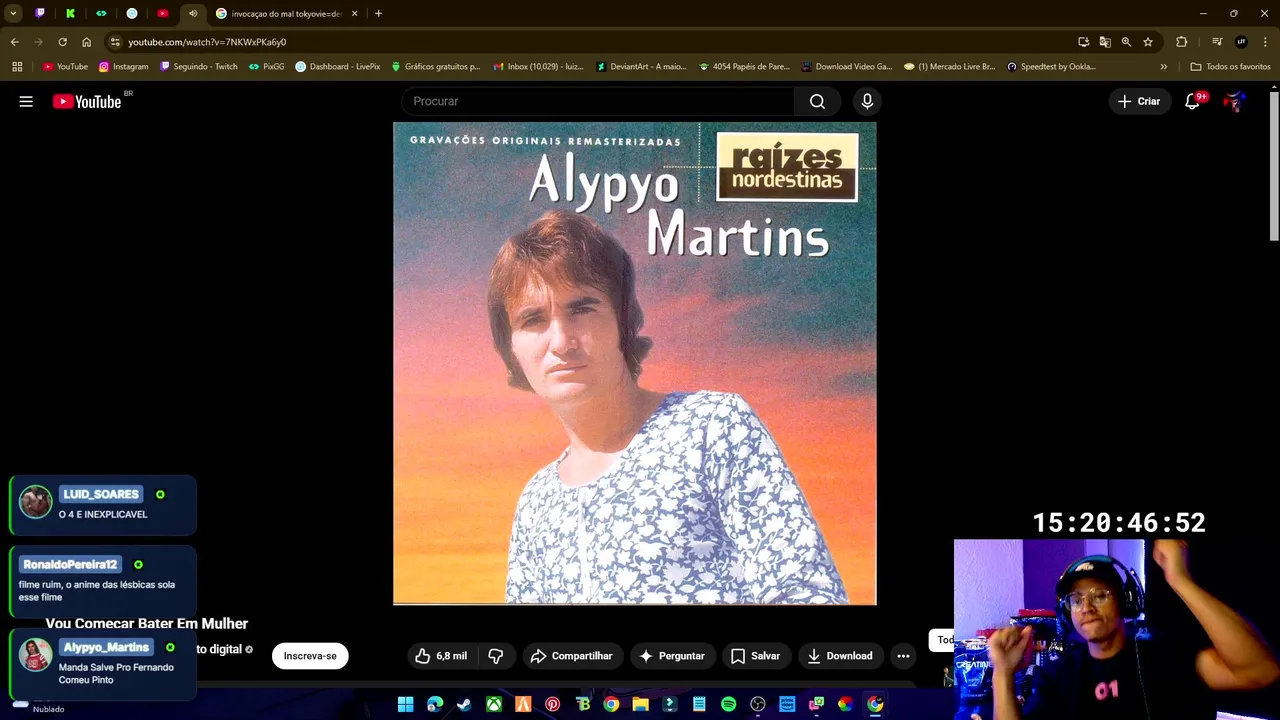Open the Gmail Inbox bookmark
Viewport: 1280px width, 720px height.
[538, 67]
